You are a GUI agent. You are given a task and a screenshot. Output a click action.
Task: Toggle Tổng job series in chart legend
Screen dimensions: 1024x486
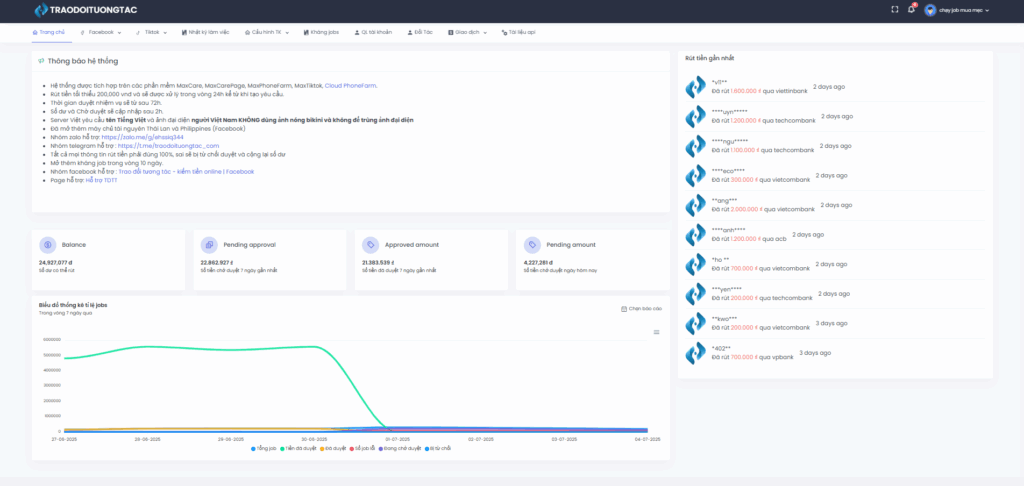click(x=264, y=449)
